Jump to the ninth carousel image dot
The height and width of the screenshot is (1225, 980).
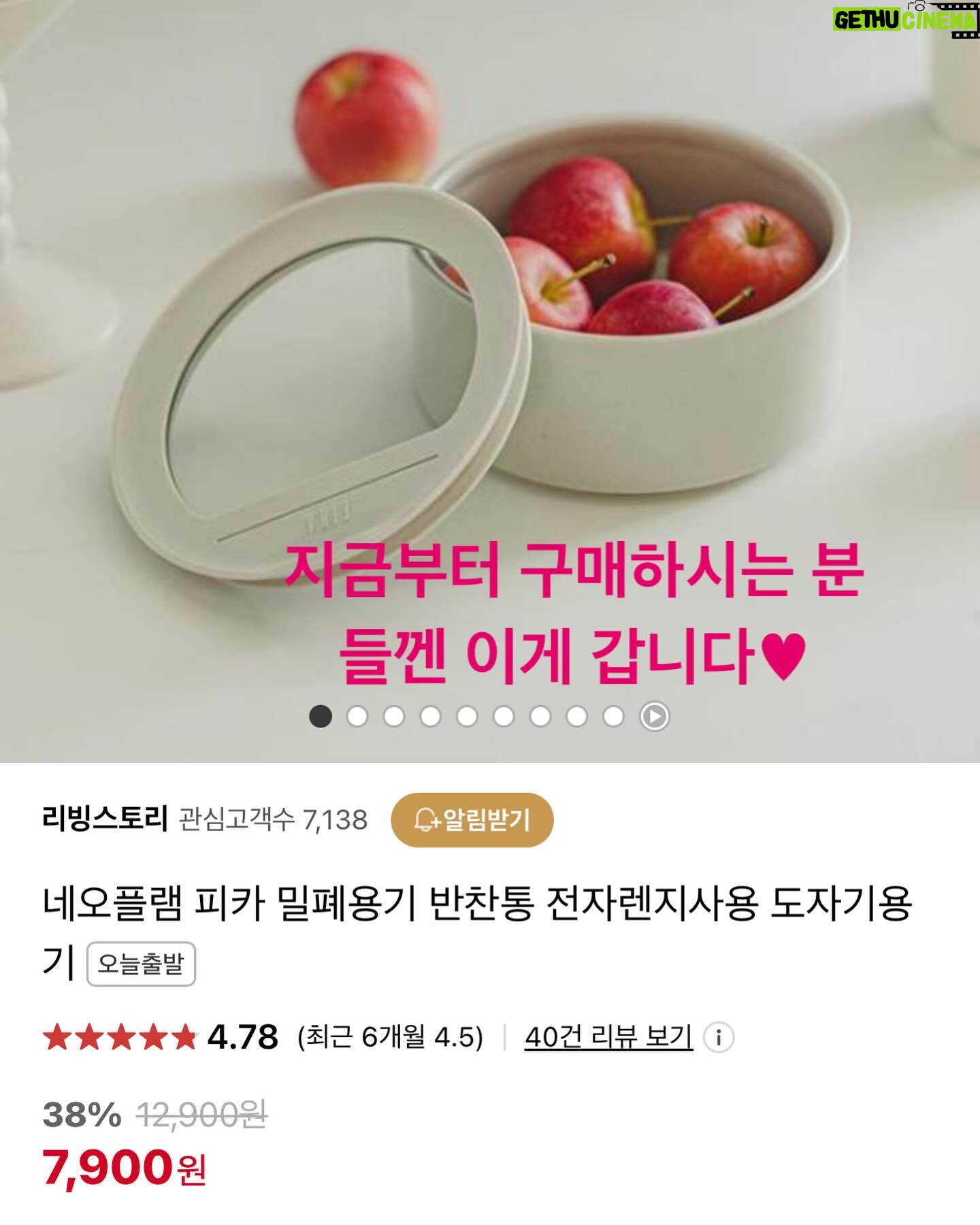(x=613, y=717)
